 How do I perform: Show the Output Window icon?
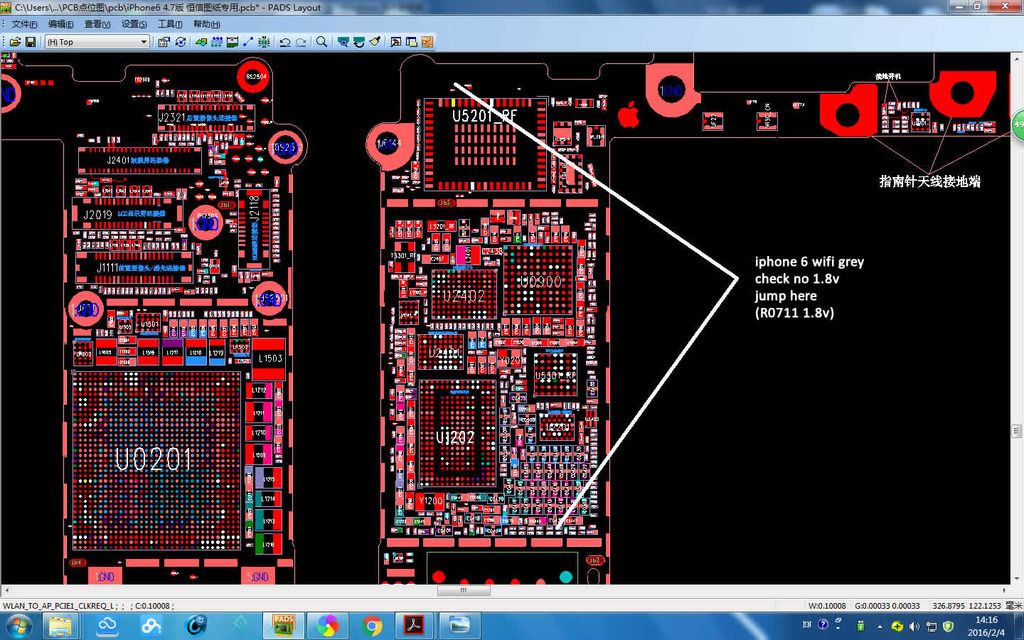point(396,42)
